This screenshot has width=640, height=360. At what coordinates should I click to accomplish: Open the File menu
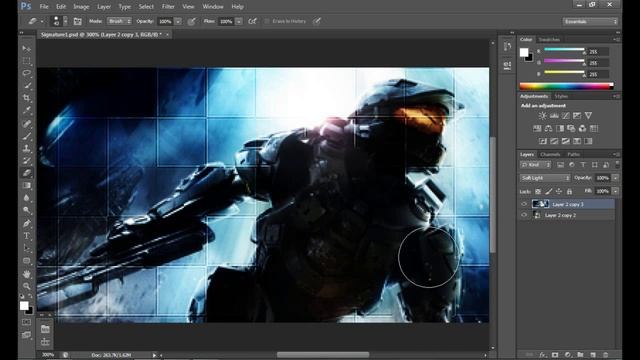click(44, 7)
